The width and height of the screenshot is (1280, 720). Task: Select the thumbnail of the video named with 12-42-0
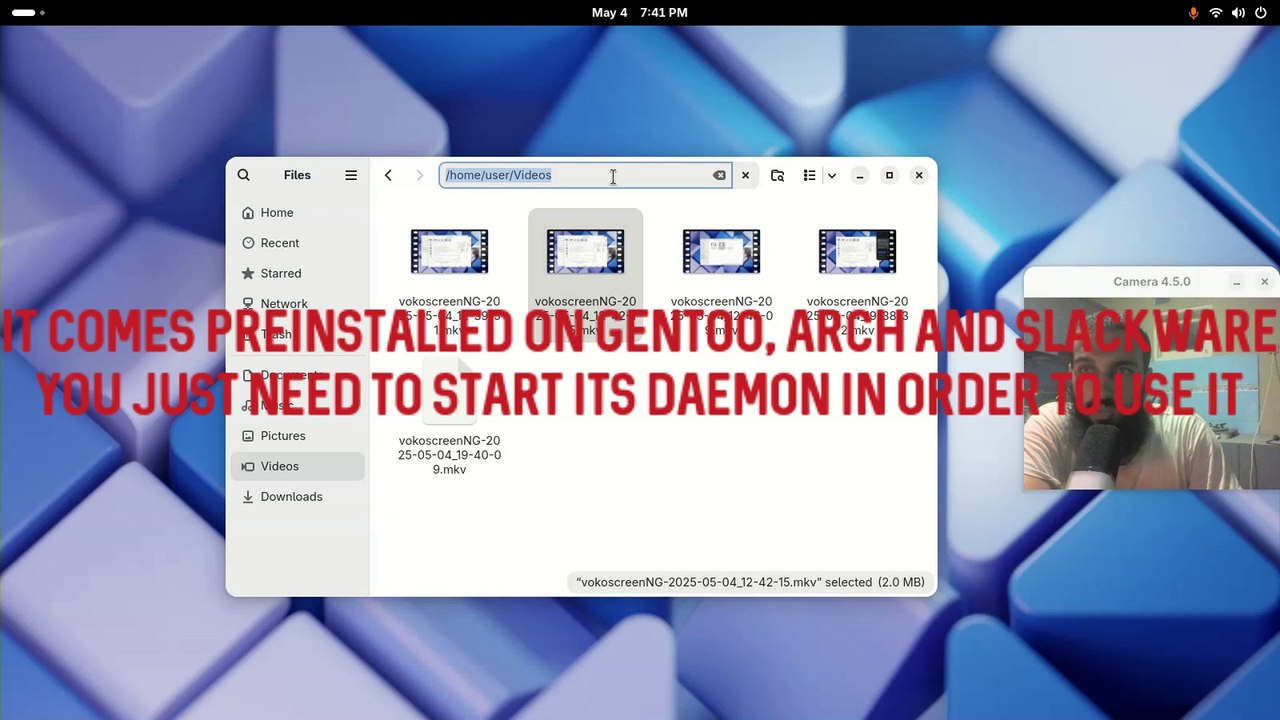(x=721, y=251)
